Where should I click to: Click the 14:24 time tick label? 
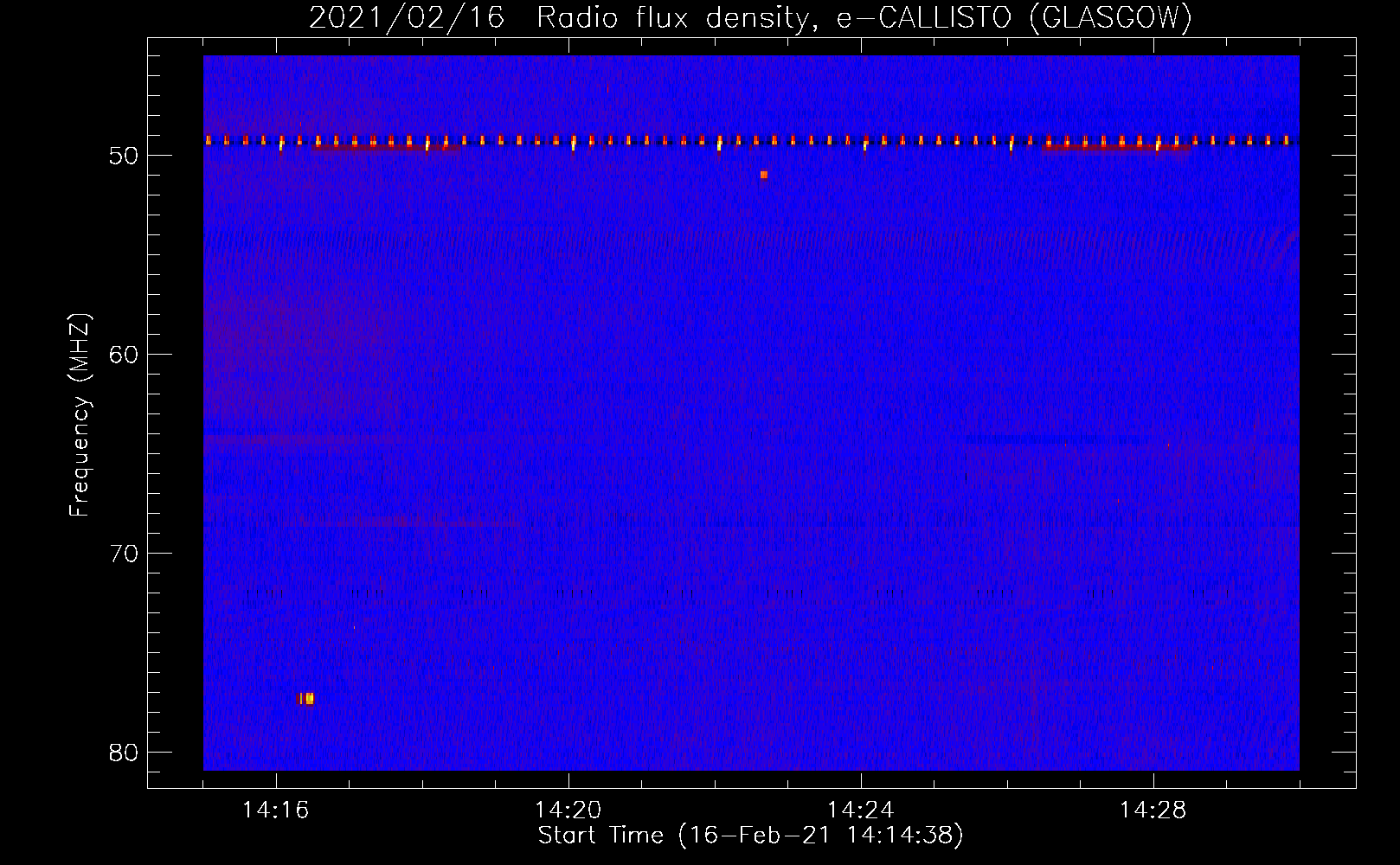[x=860, y=811]
